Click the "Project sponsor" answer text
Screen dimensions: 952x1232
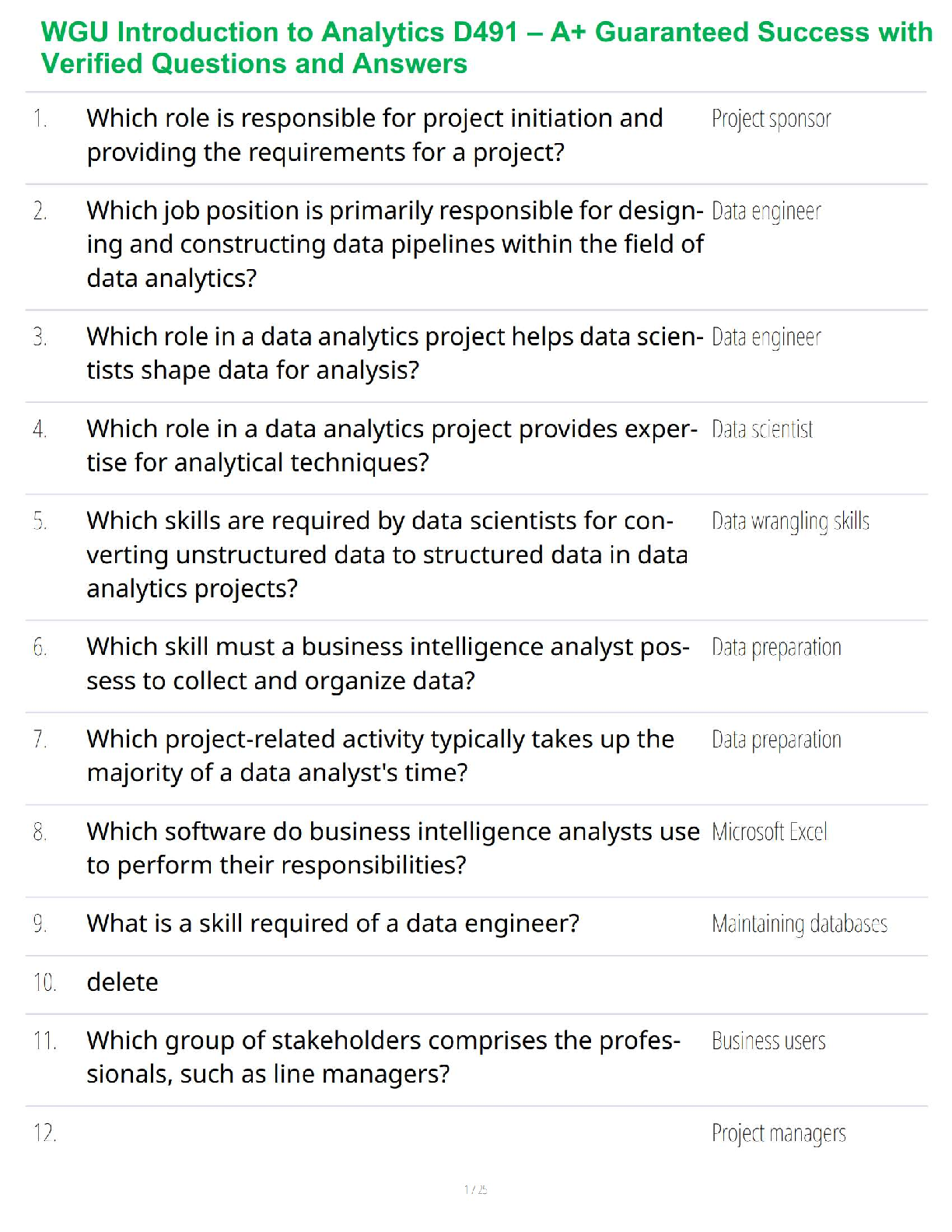771,119
